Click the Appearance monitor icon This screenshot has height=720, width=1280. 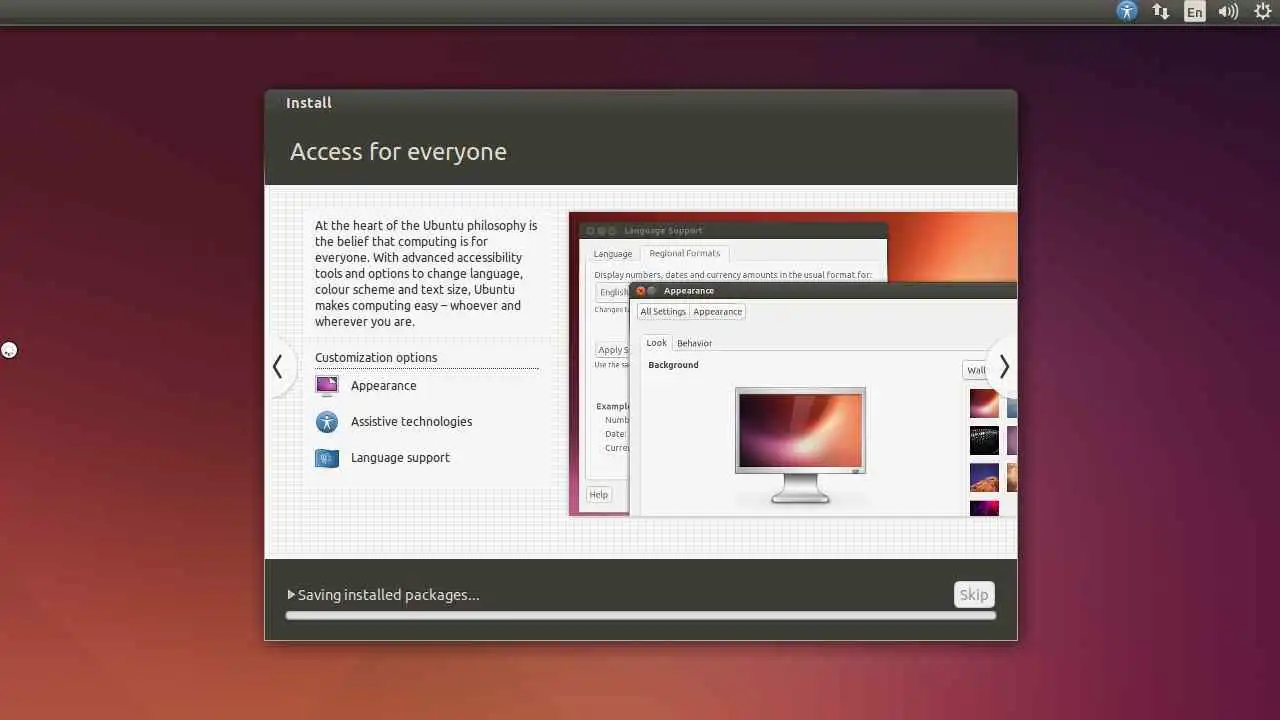click(327, 386)
